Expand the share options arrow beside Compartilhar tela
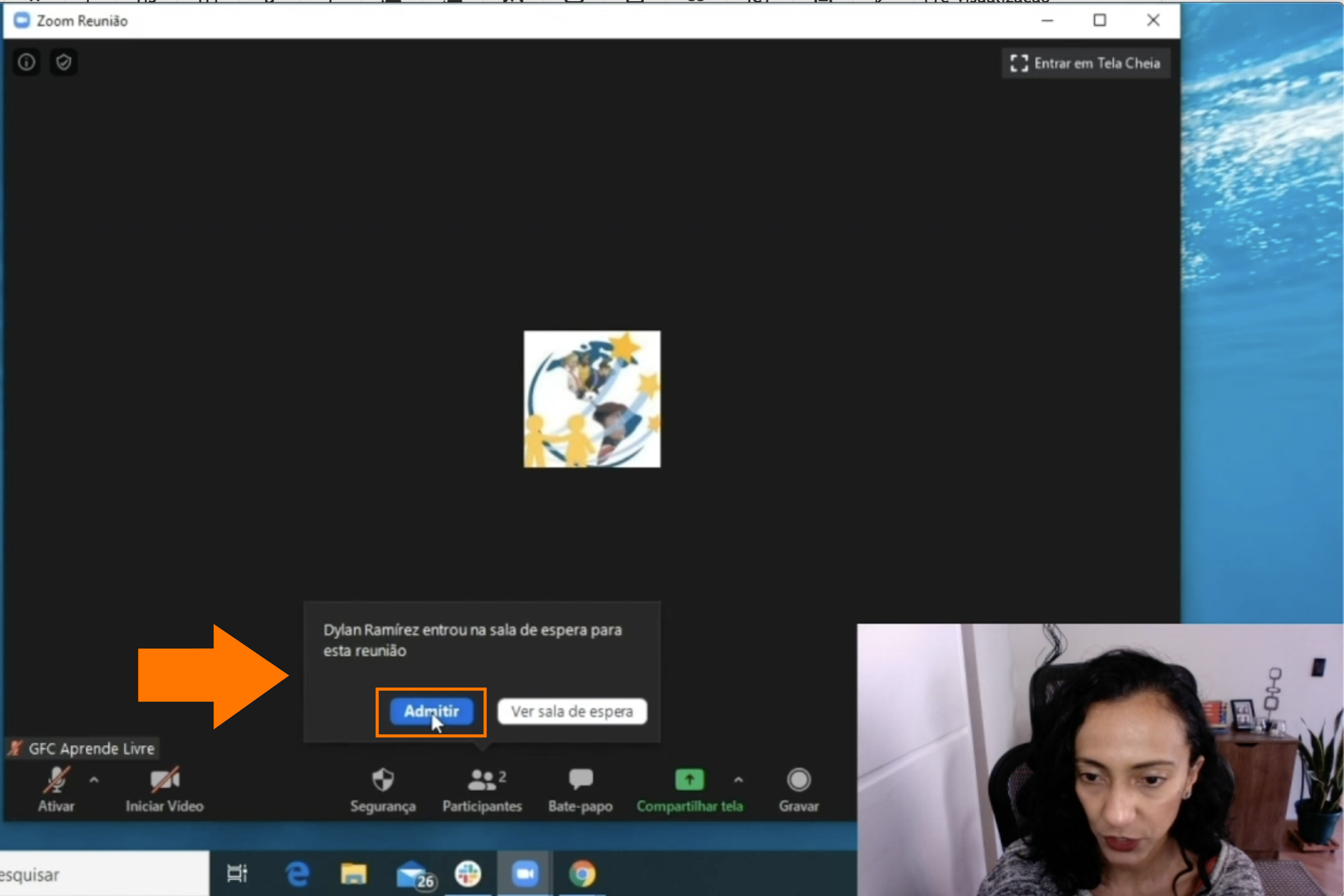 coord(739,779)
